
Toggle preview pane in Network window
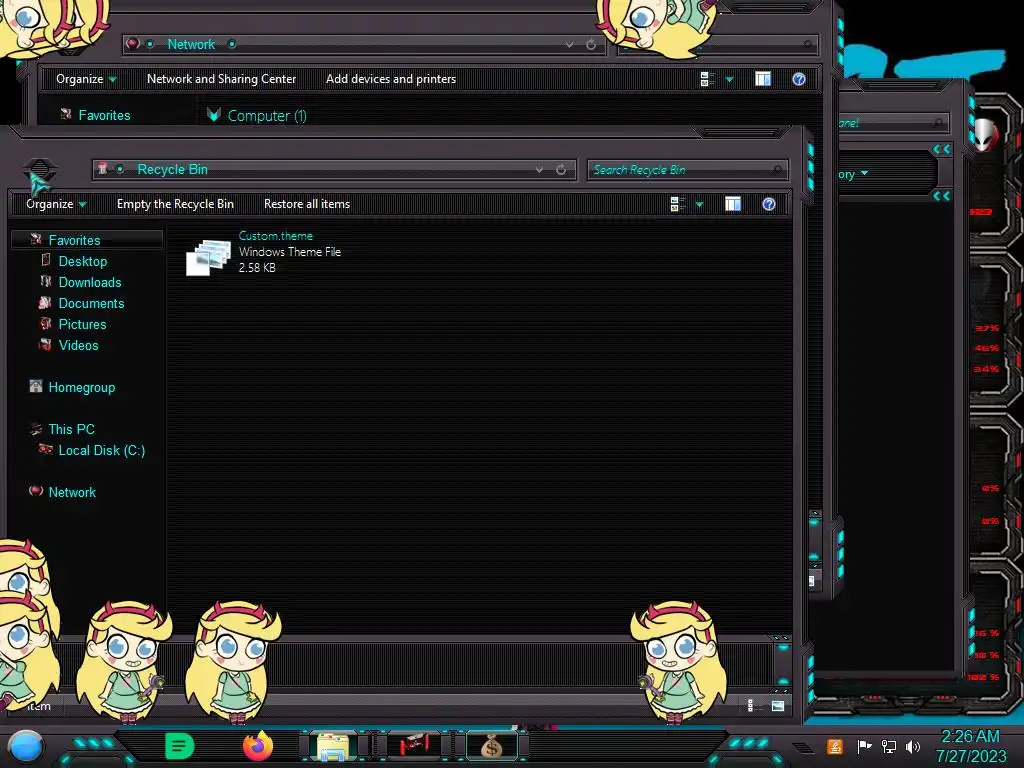click(763, 79)
